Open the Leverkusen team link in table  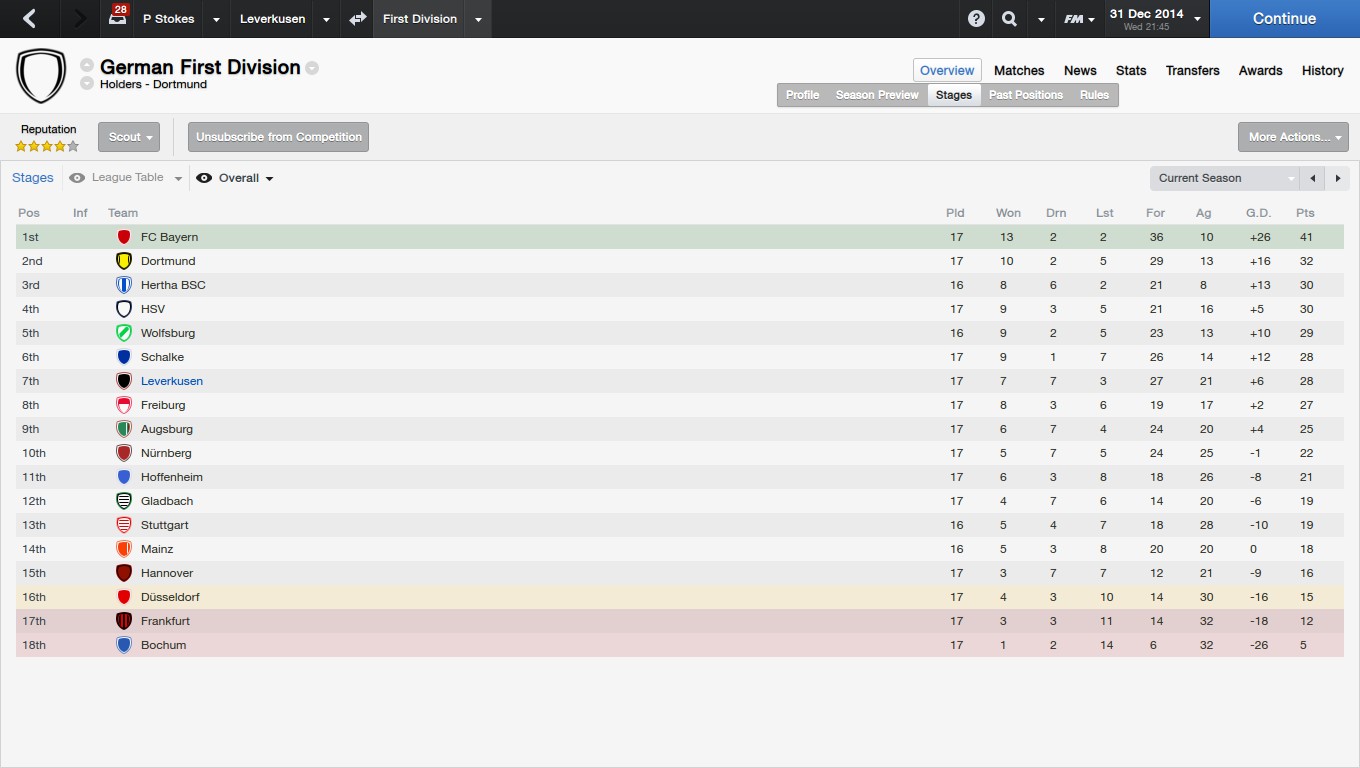pyautogui.click(x=172, y=381)
